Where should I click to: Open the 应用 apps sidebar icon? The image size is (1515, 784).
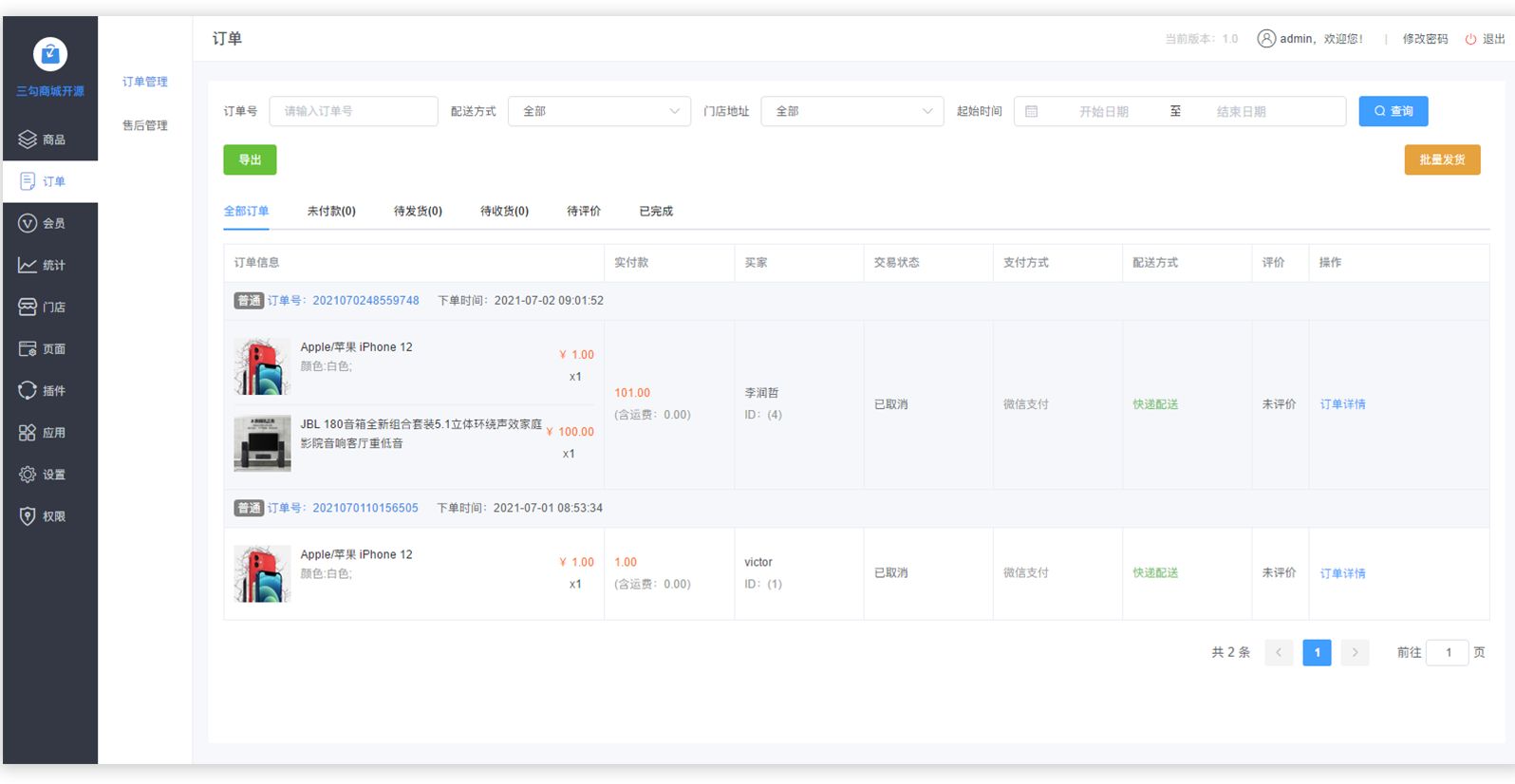click(28, 432)
